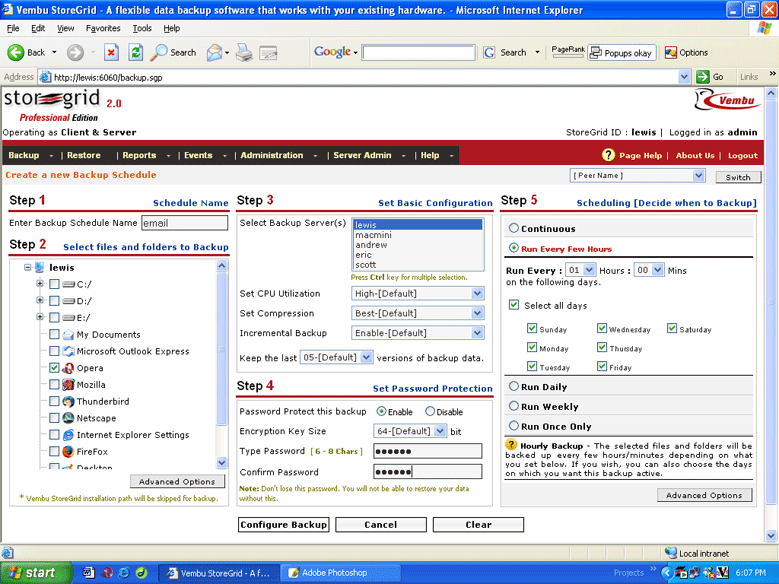Click the Thunderbird icon in file tree
Screen dimensions: 779x584
tap(68, 401)
